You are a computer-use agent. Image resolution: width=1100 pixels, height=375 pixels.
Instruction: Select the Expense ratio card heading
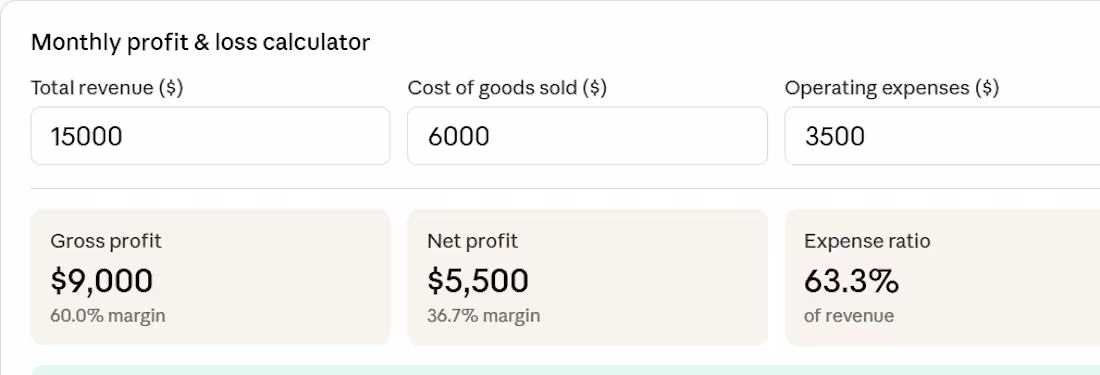tap(867, 241)
